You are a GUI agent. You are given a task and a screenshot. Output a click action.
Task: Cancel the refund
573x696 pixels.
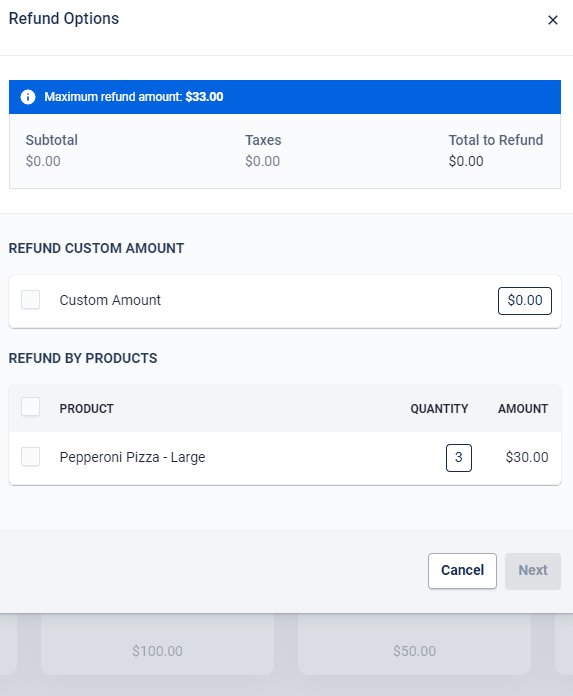click(x=462, y=570)
